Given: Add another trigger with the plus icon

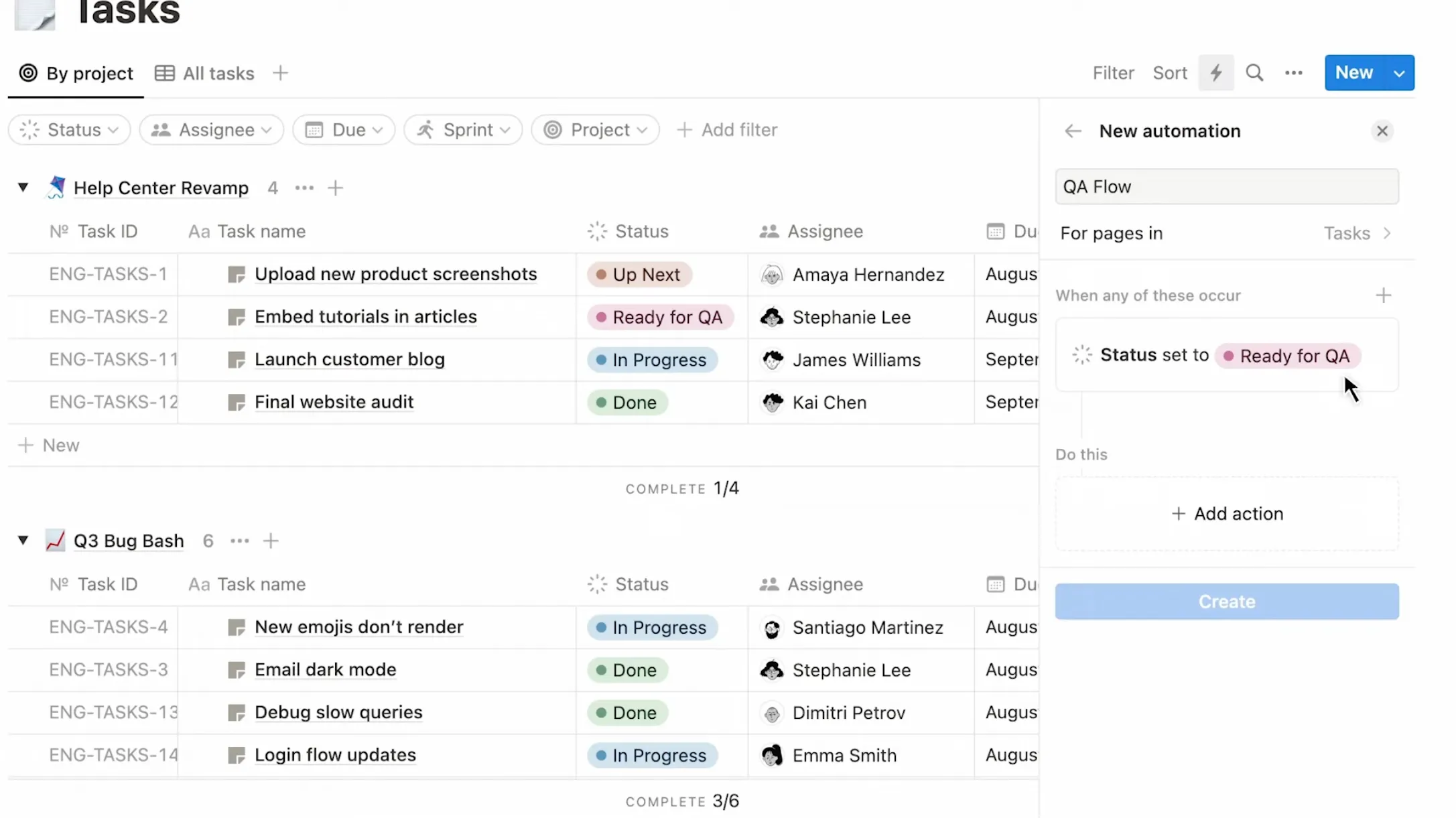Looking at the screenshot, I should click(1384, 295).
